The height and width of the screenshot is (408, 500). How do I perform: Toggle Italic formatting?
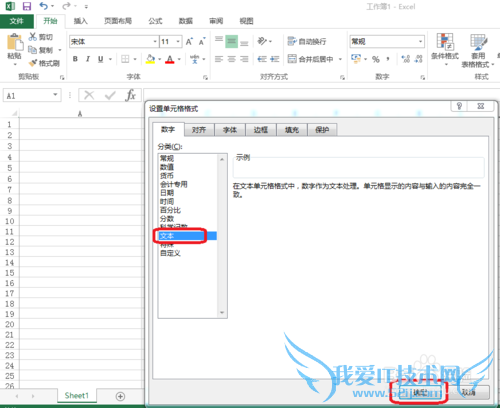pyautogui.click(x=88, y=59)
